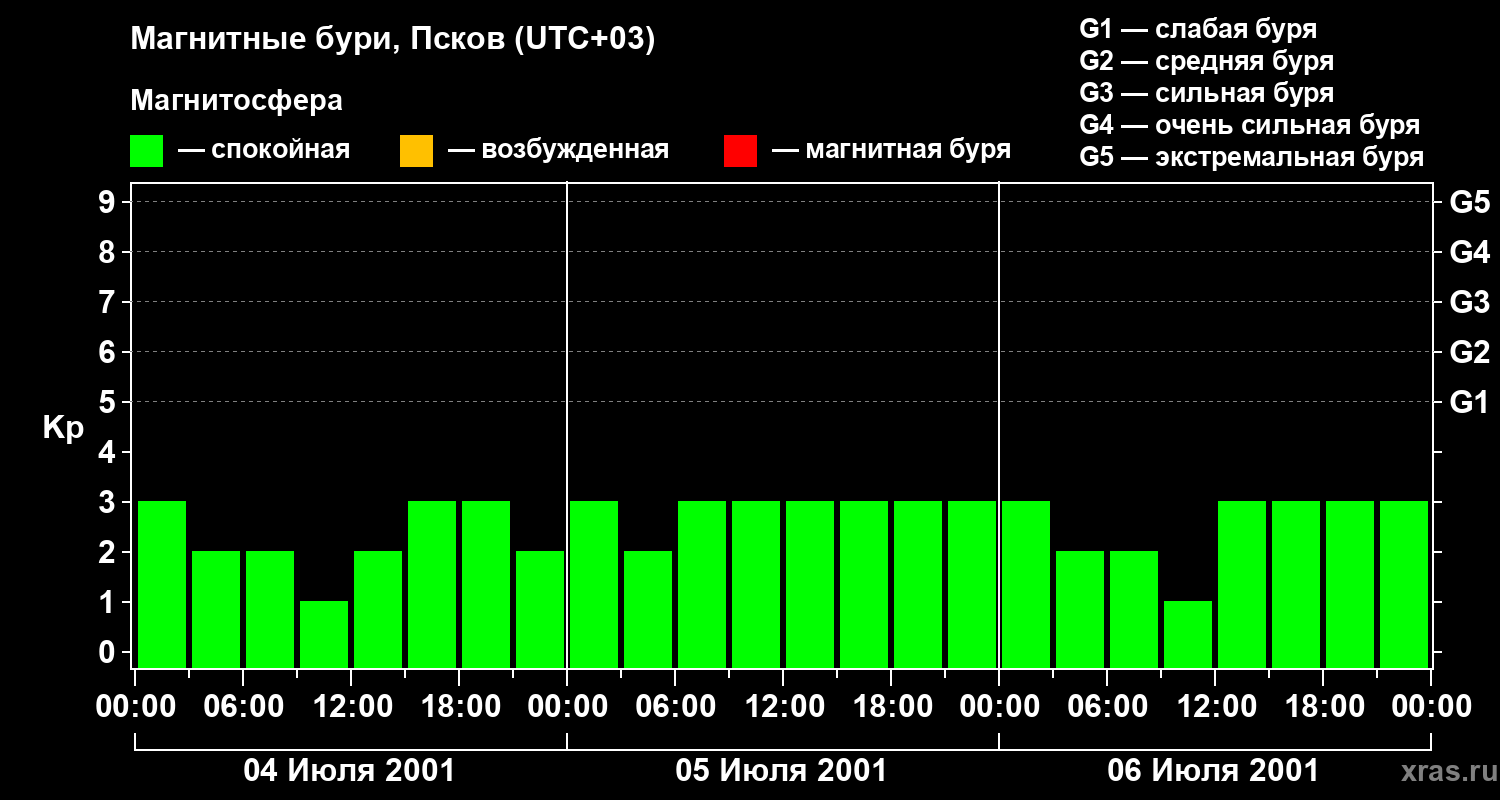
Task: Click the 05 July 18:00–21:00 bar
Action: (918, 584)
